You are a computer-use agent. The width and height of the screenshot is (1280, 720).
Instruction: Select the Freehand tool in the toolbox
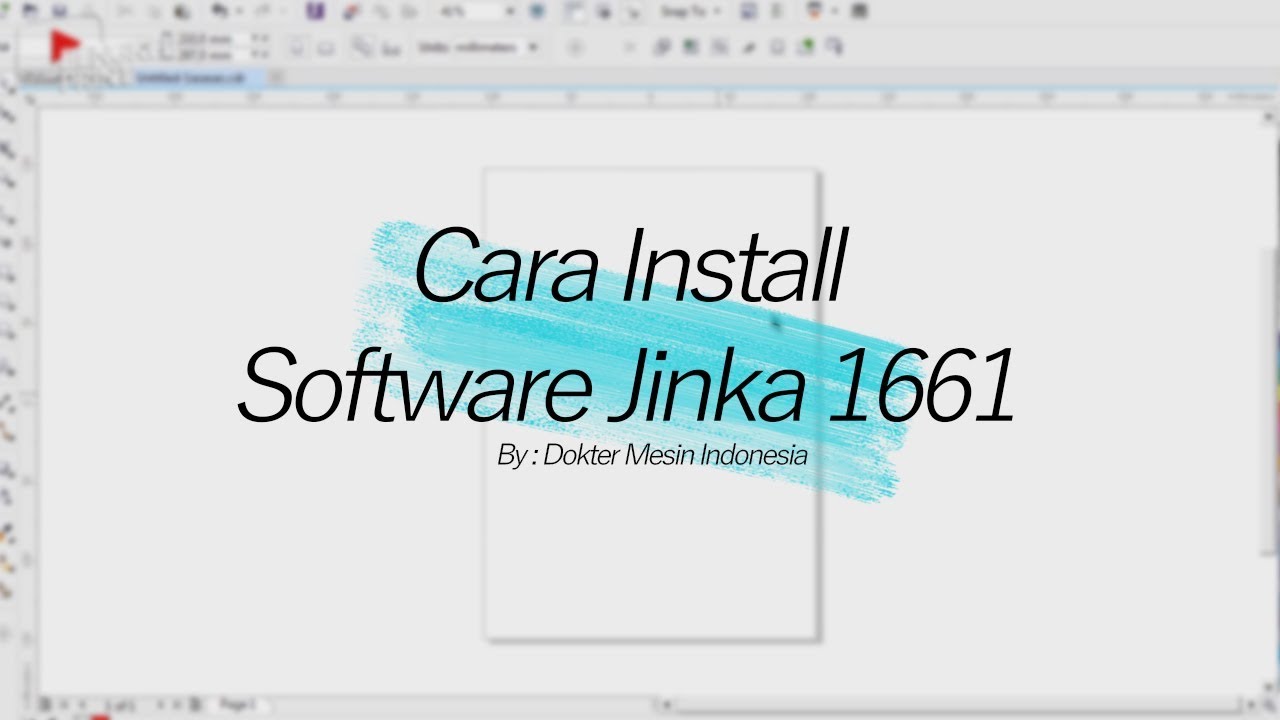coord(7,213)
